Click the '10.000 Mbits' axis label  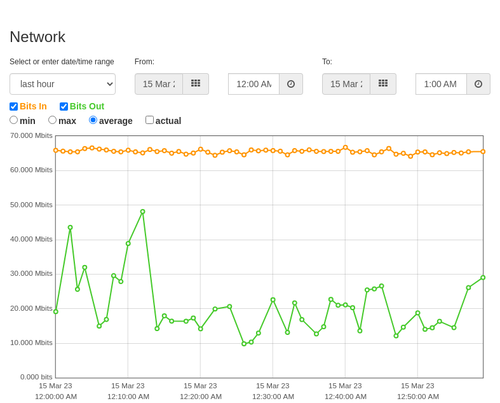(x=31, y=343)
